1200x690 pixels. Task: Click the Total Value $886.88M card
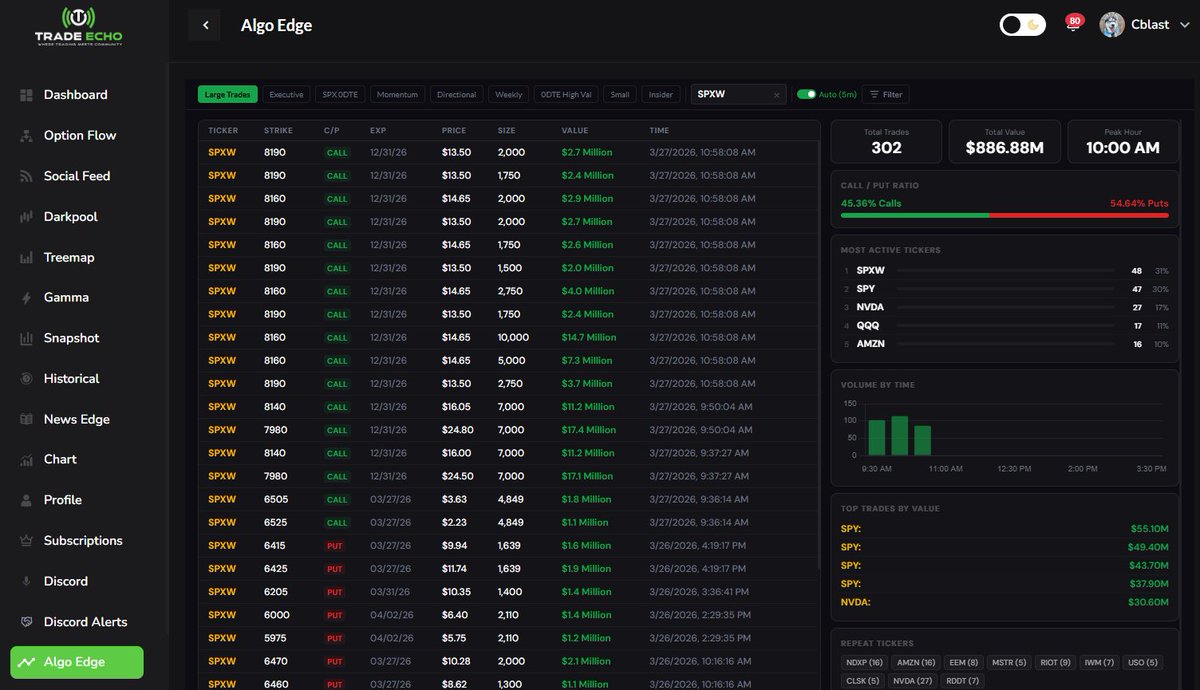click(x=1004, y=142)
